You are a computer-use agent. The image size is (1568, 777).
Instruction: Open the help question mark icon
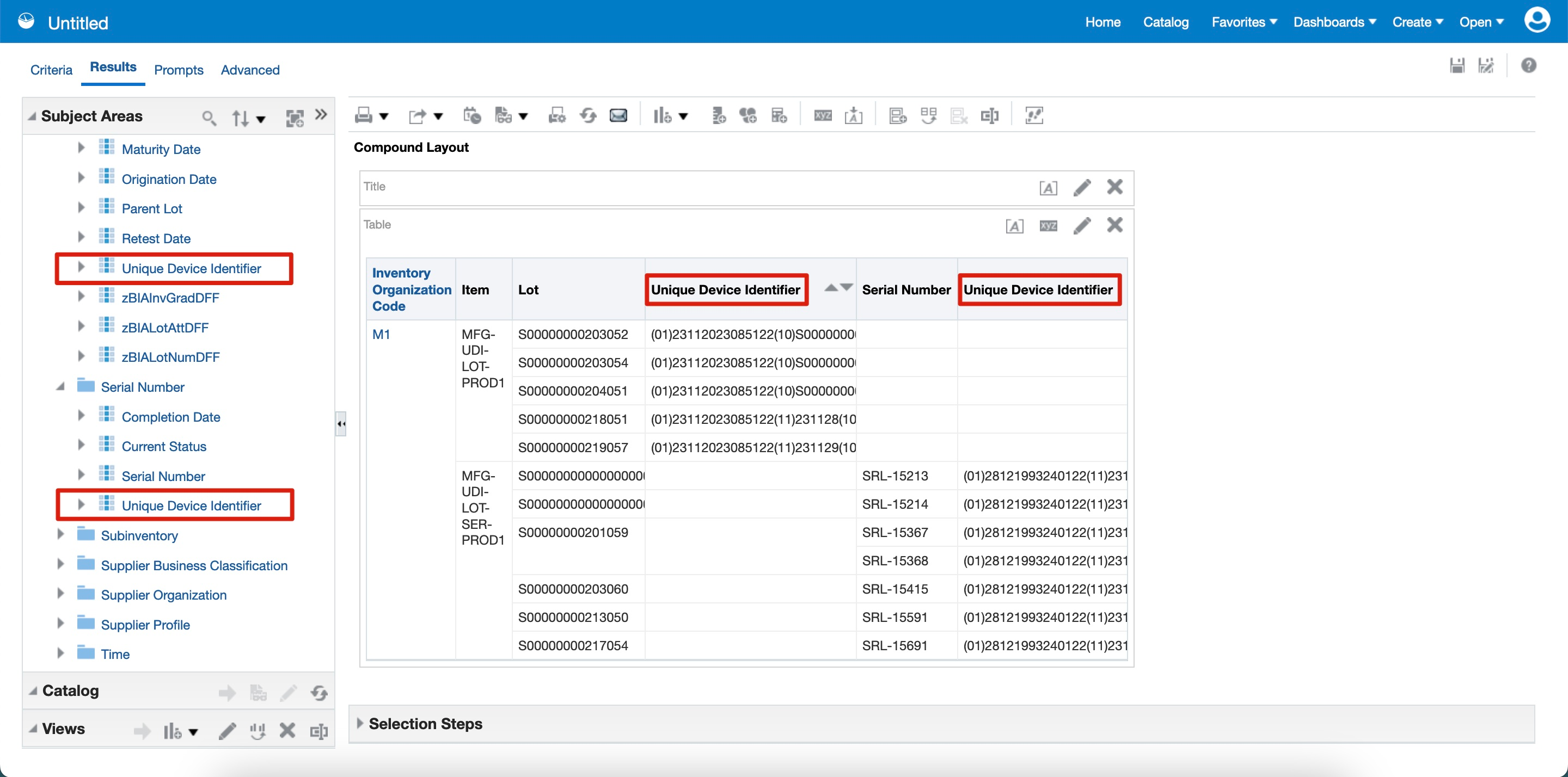point(1528,66)
